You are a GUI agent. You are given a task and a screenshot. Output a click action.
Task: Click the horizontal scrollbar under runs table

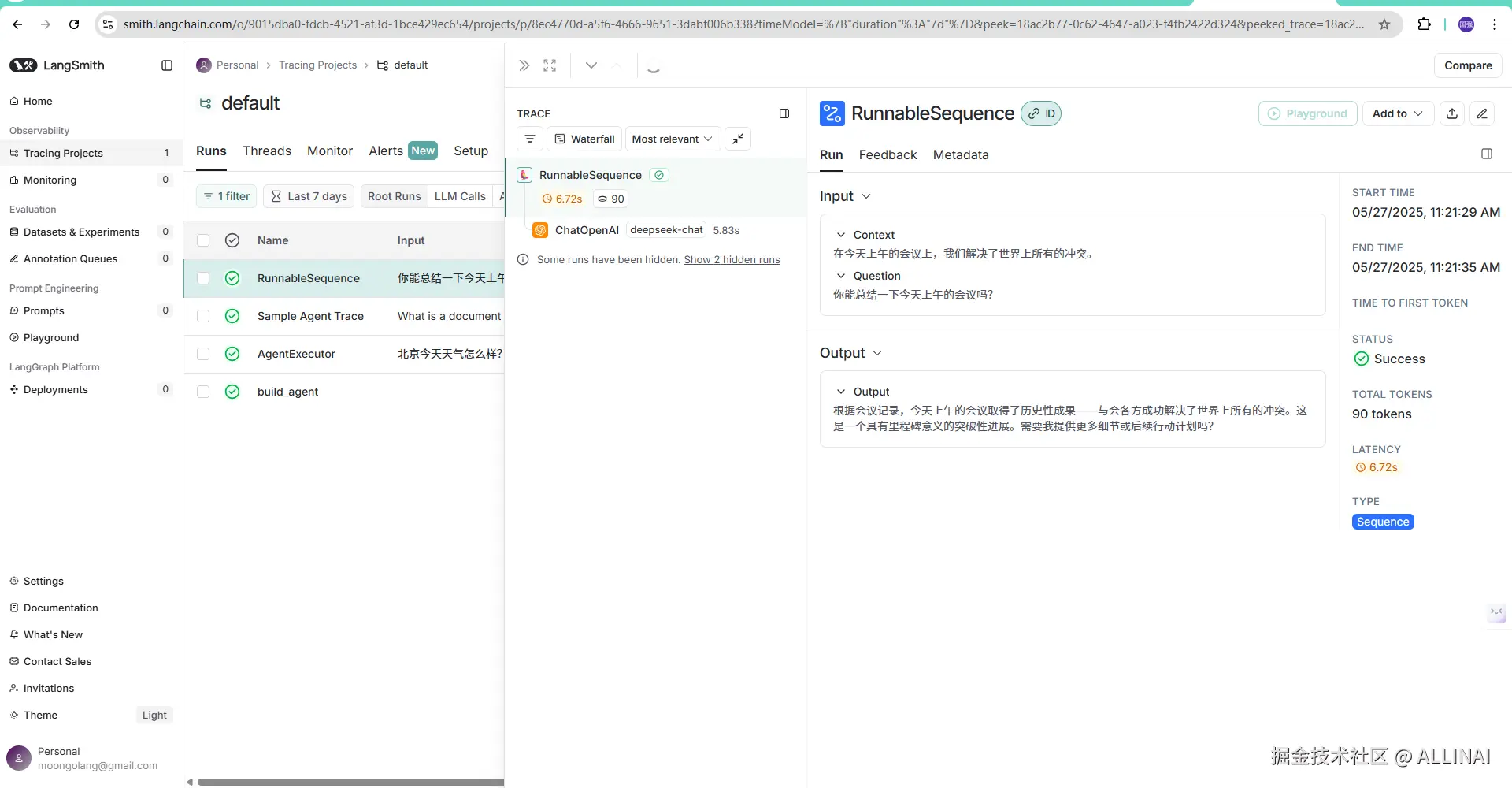click(x=350, y=782)
